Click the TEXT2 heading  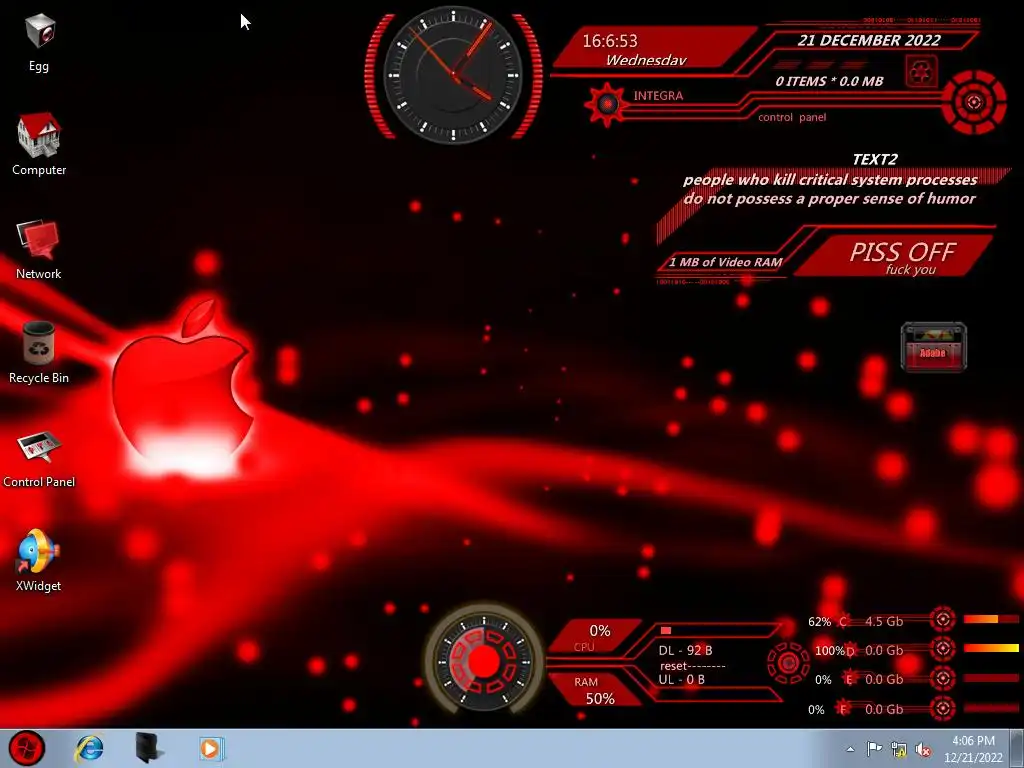click(874, 159)
